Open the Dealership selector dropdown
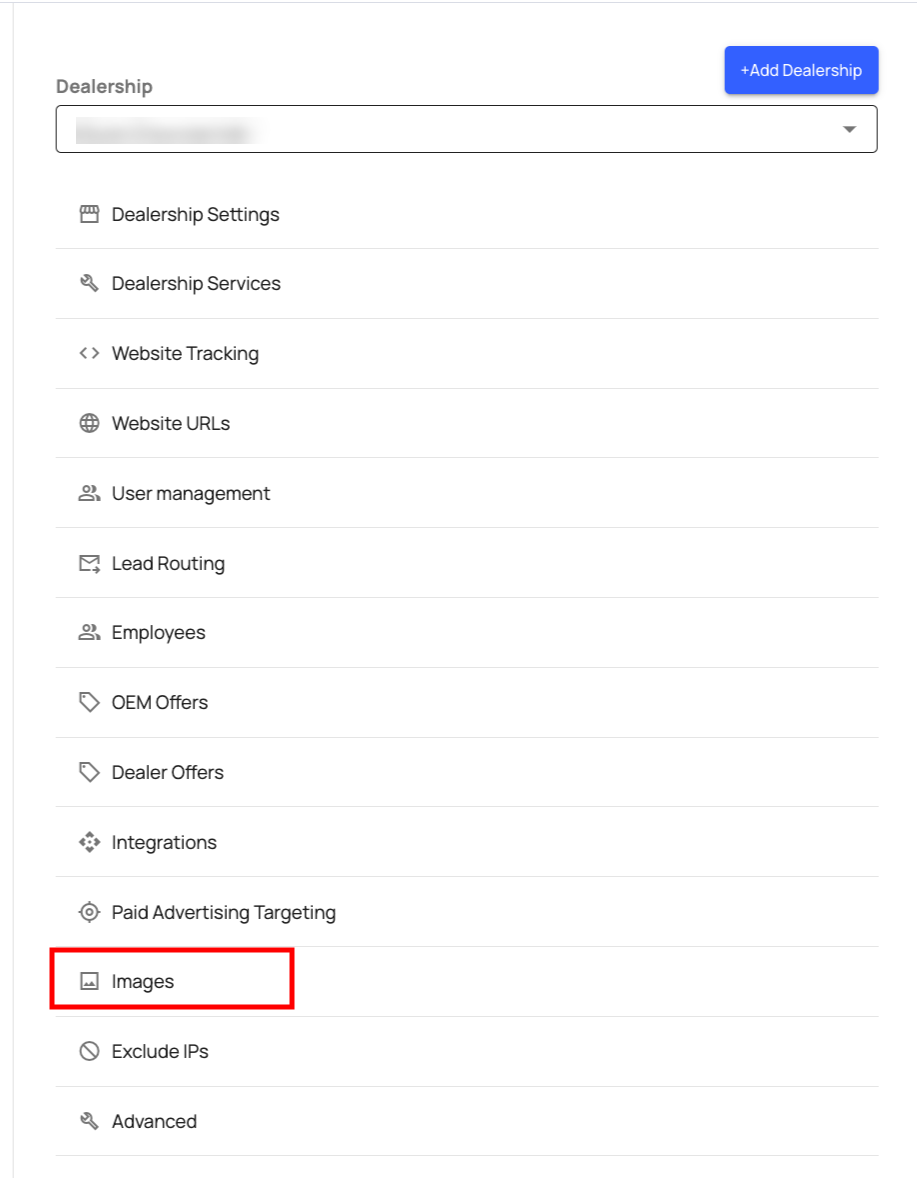 [x=465, y=128]
